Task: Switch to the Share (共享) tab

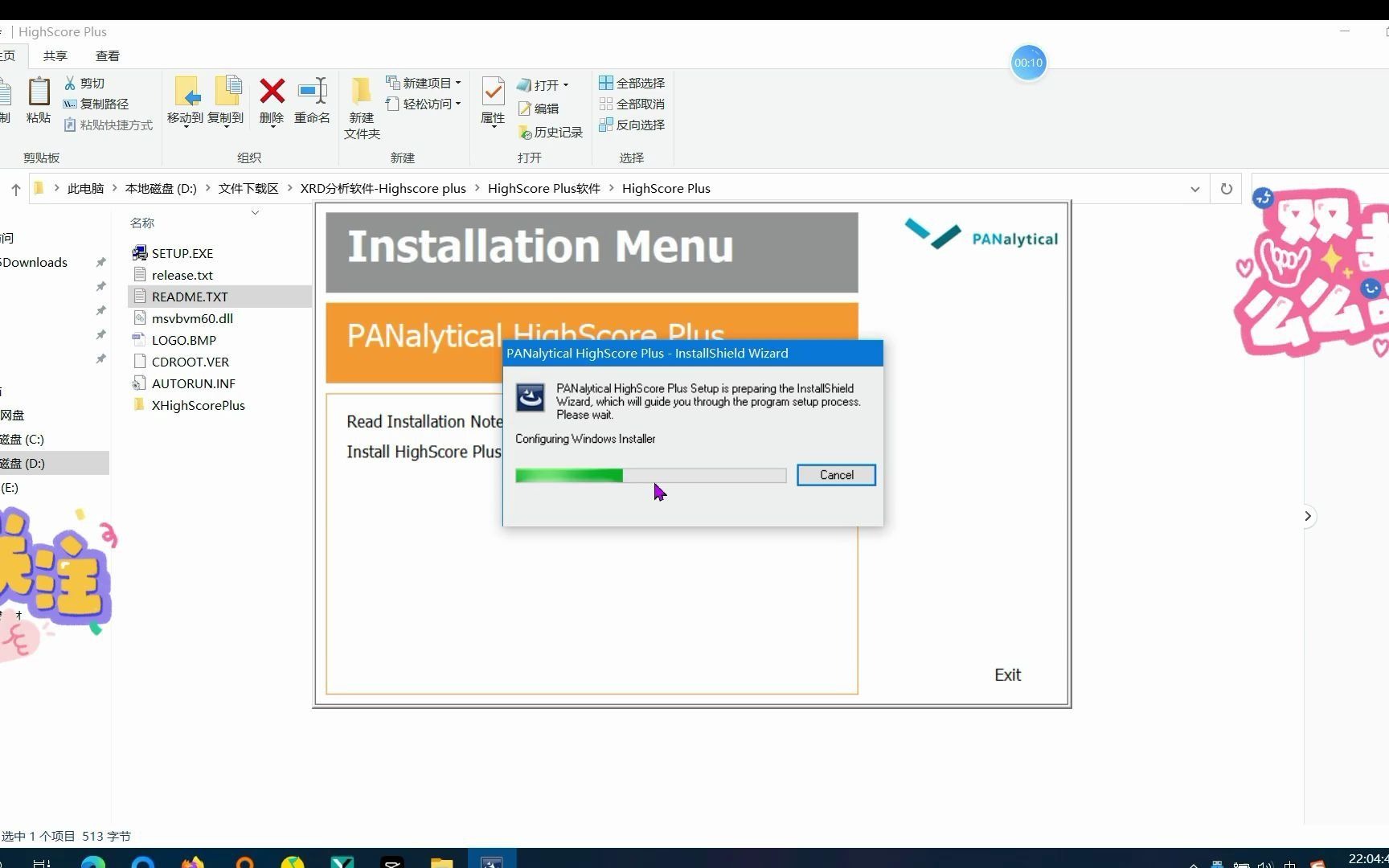Action: tap(55, 55)
